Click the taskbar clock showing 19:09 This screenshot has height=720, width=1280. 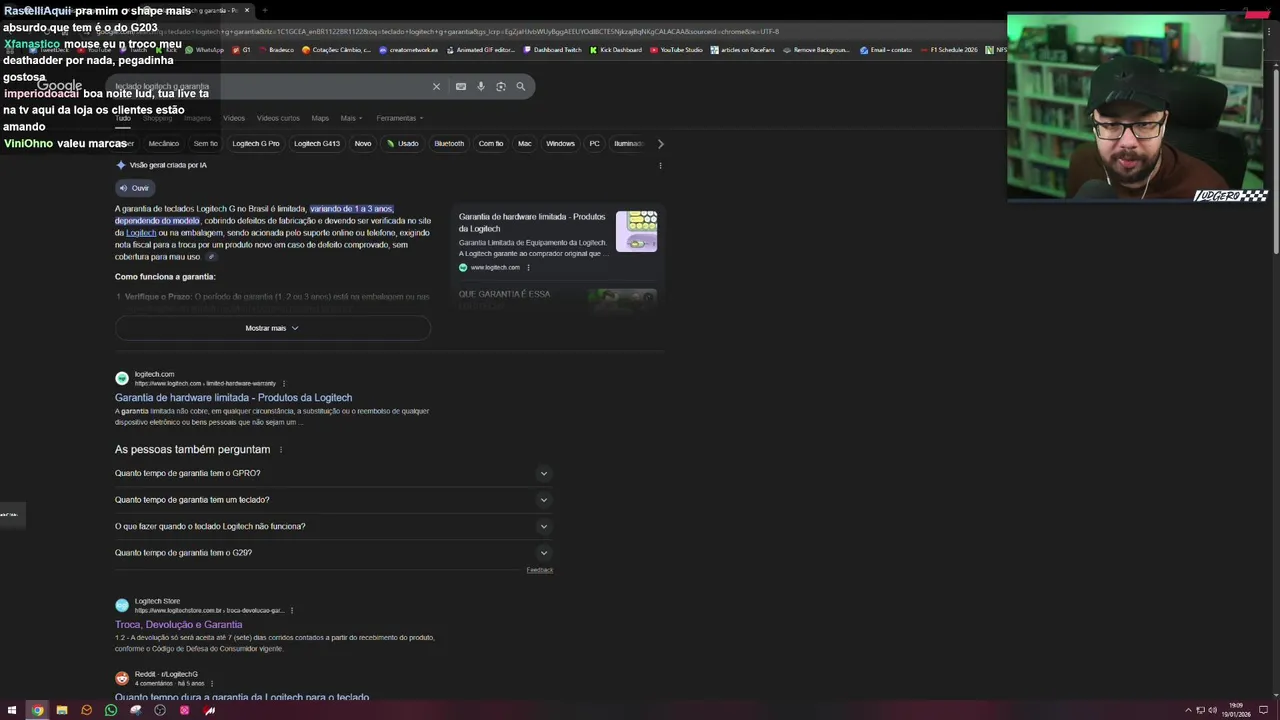coord(1236,710)
